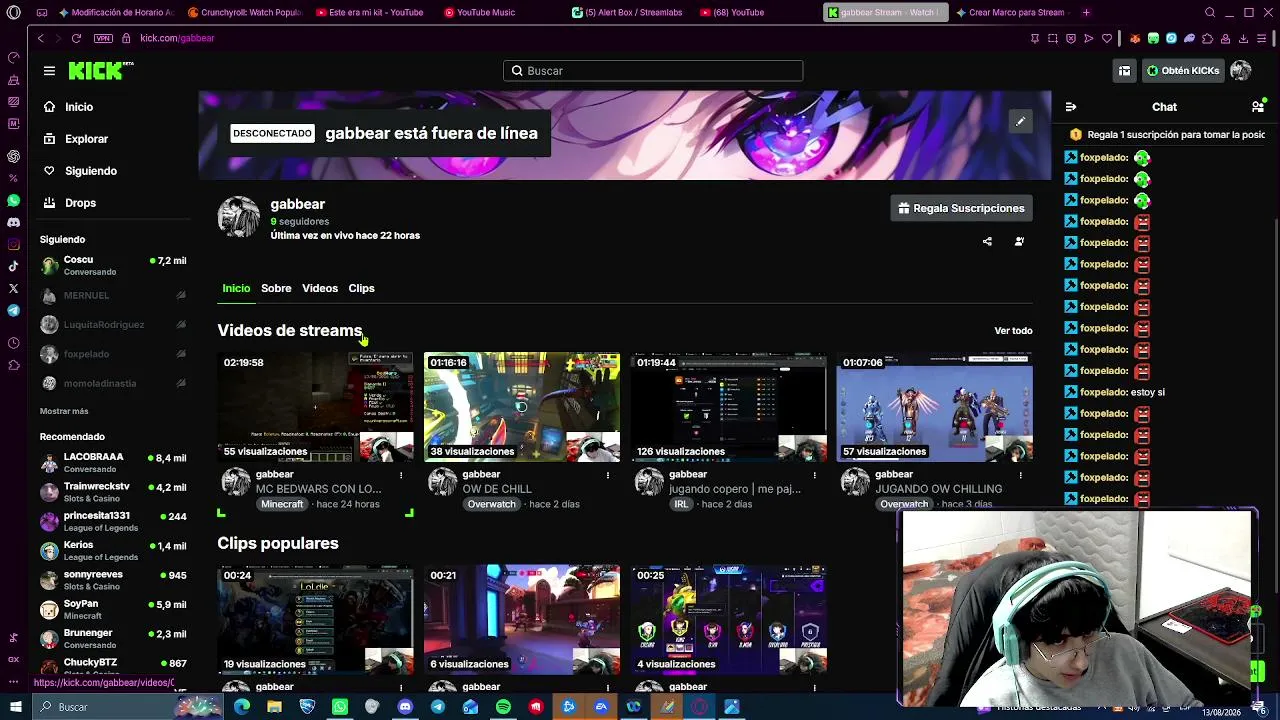
Task: Expand Mostrar más in following list
Action: click(64, 411)
